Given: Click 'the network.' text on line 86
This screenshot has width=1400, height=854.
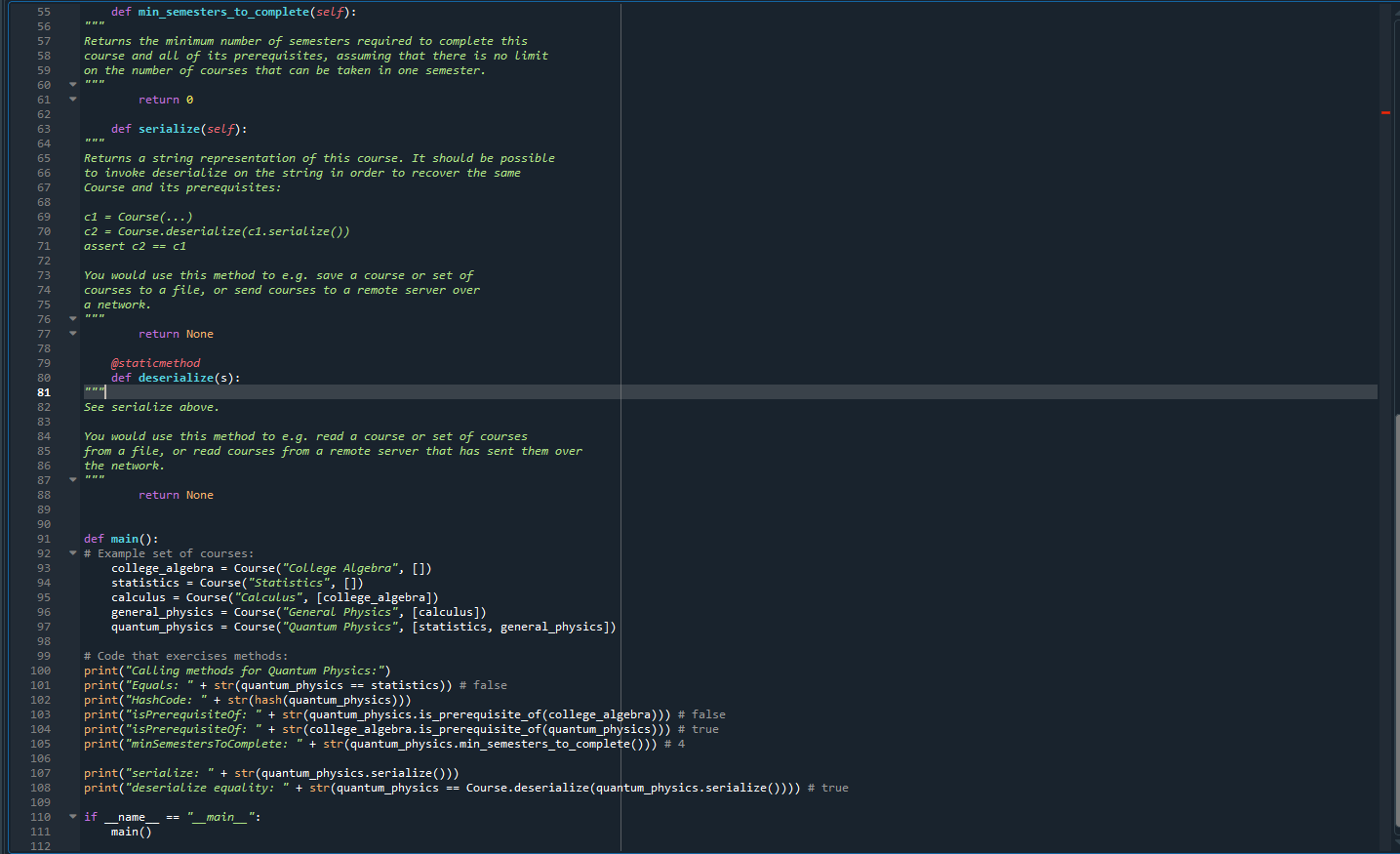Looking at the screenshot, I should [124, 466].
